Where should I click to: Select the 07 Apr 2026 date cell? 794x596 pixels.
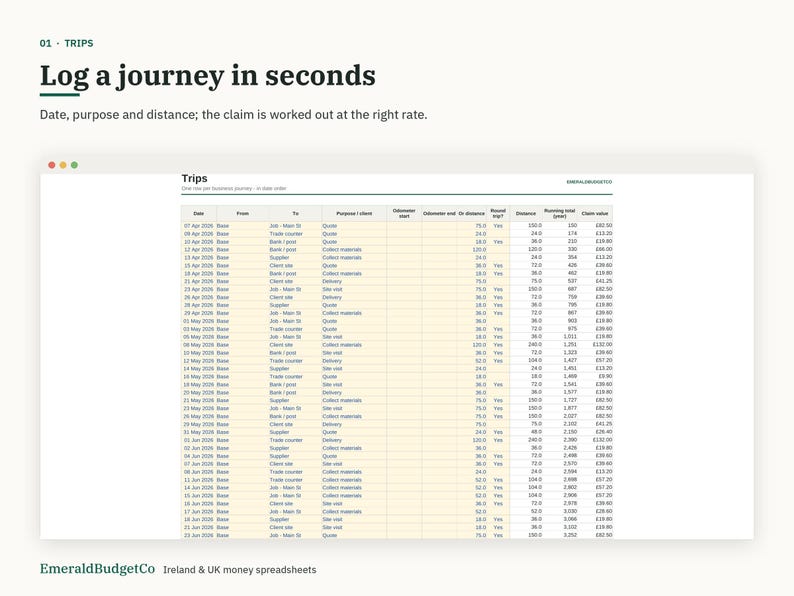(x=198, y=226)
